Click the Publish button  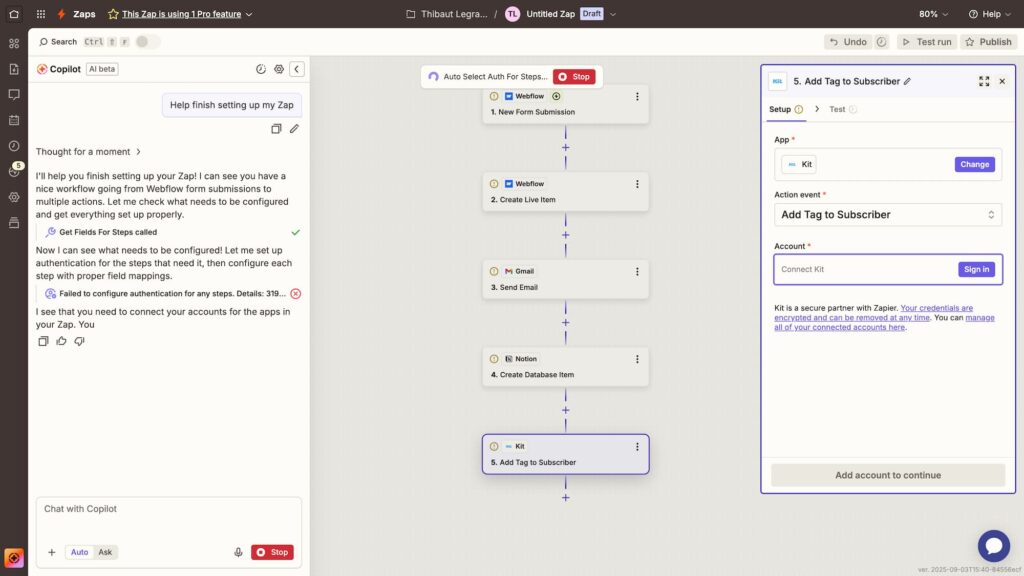click(988, 41)
